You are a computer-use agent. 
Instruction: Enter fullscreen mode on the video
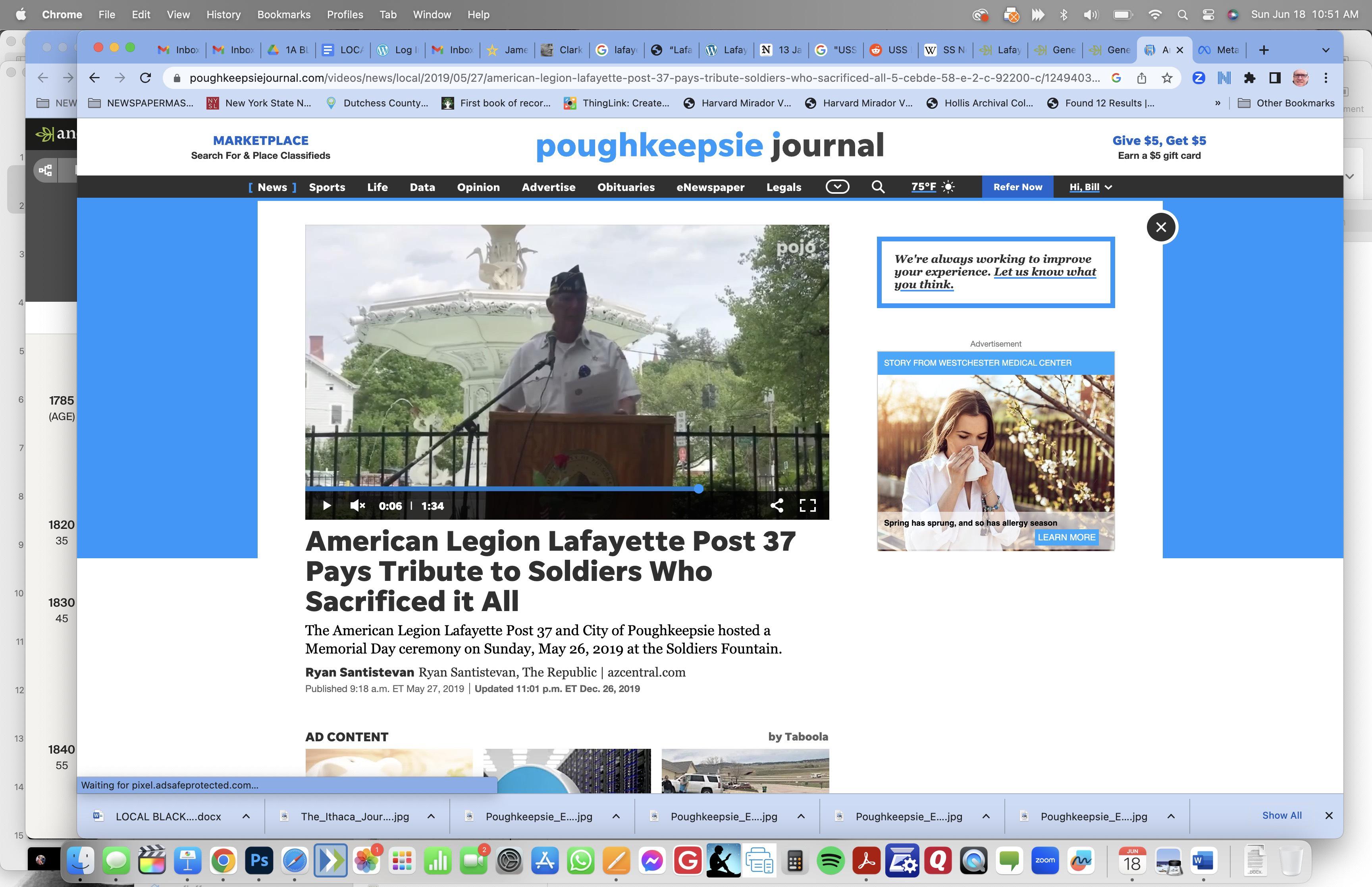[x=807, y=506]
